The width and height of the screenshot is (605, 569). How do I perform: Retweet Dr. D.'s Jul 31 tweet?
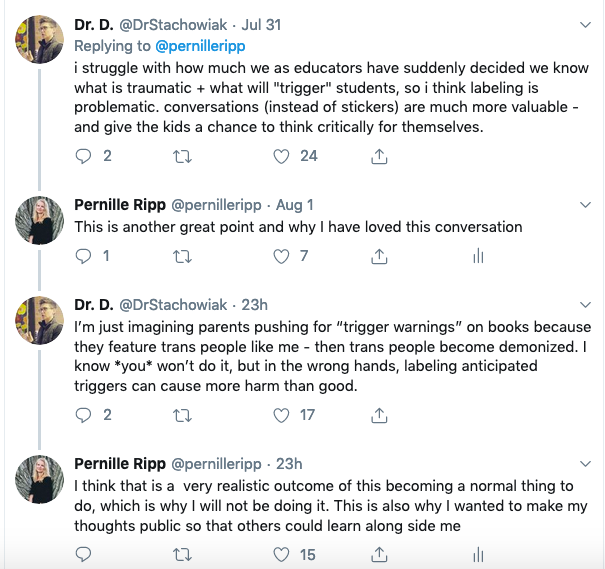182,156
